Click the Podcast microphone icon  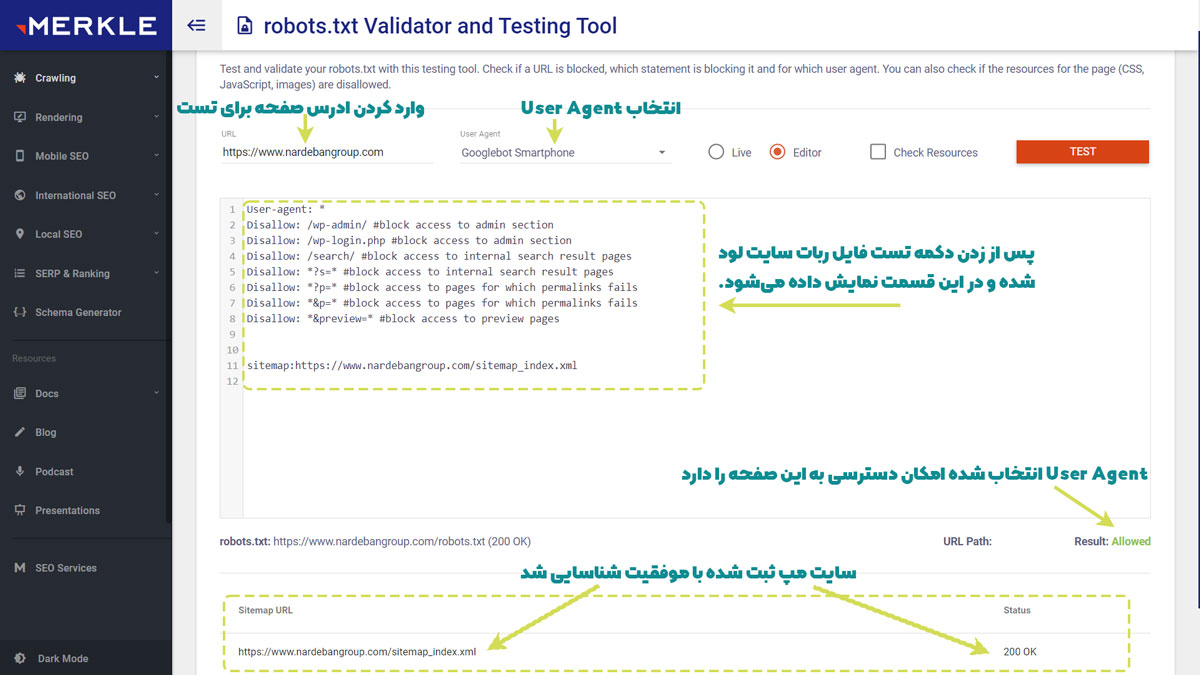(20, 471)
